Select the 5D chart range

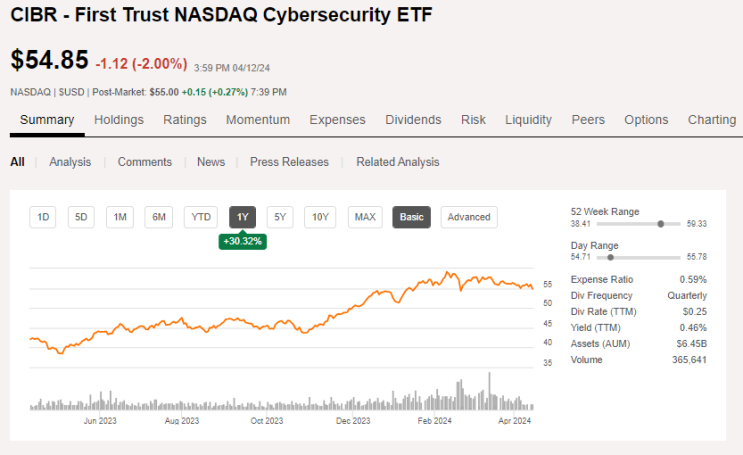point(82,217)
